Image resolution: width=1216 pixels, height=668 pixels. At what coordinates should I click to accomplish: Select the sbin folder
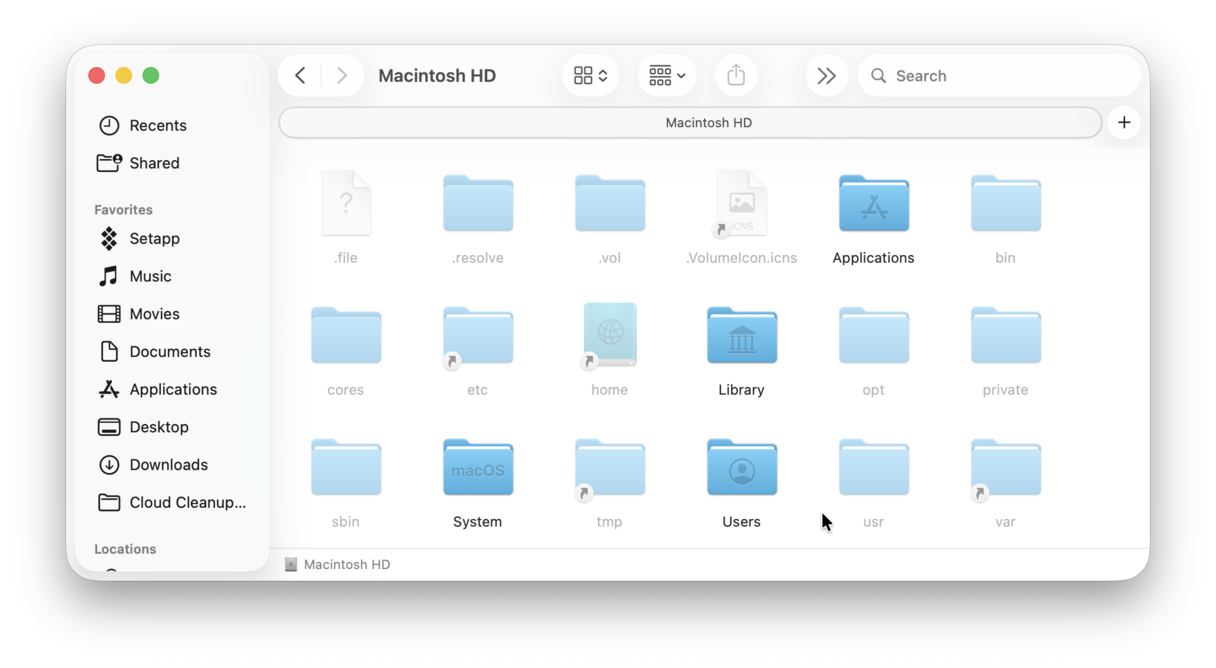tap(346, 468)
